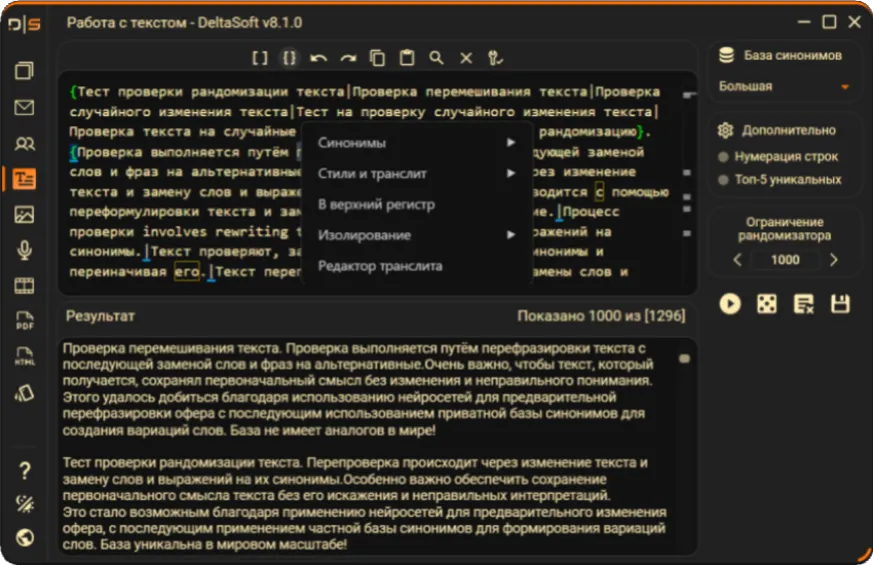Decrease randomizer limit with left arrow

pyautogui.click(x=737, y=260)
